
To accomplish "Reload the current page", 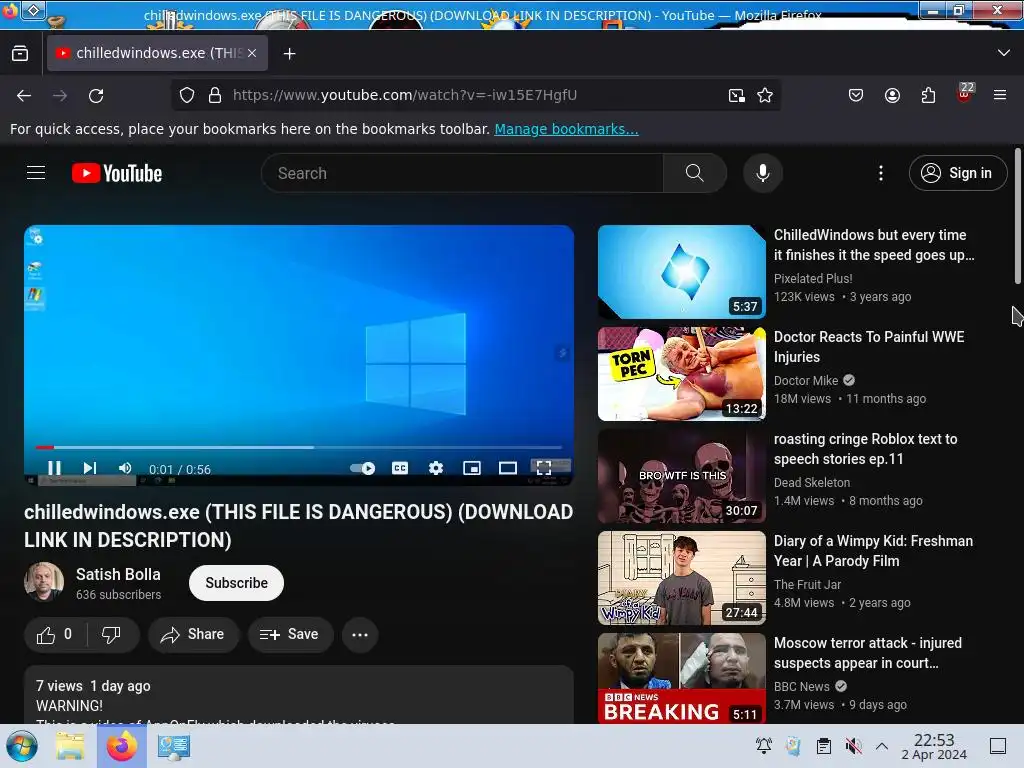I will [x=96, y=95].
